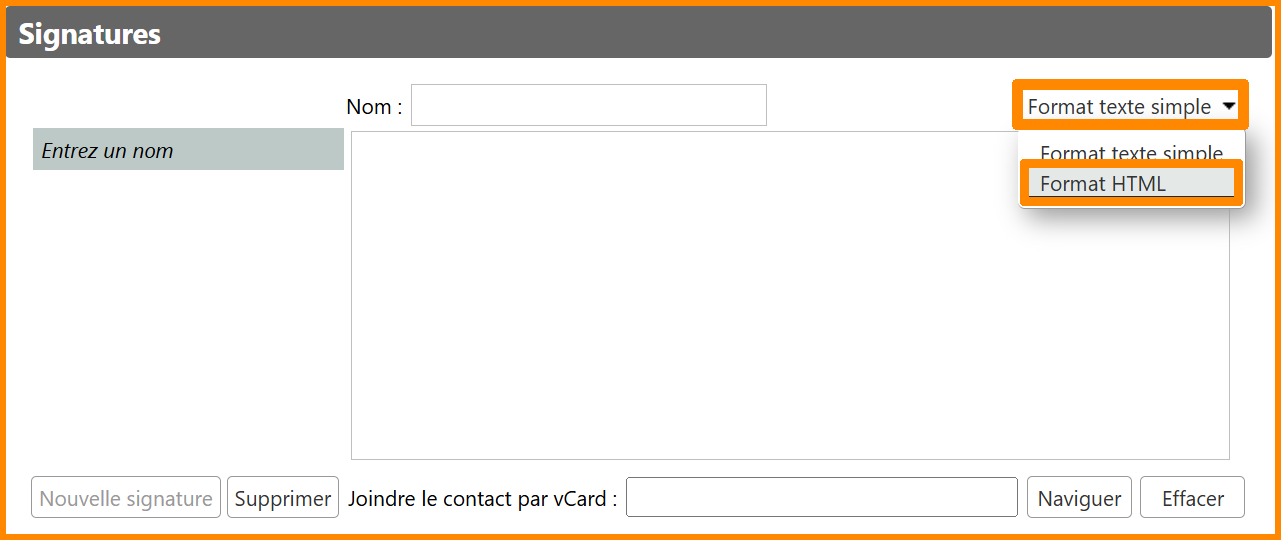Focus the vCard contact input field
This screenshot has height=540, width=1281.
[821, 498]
